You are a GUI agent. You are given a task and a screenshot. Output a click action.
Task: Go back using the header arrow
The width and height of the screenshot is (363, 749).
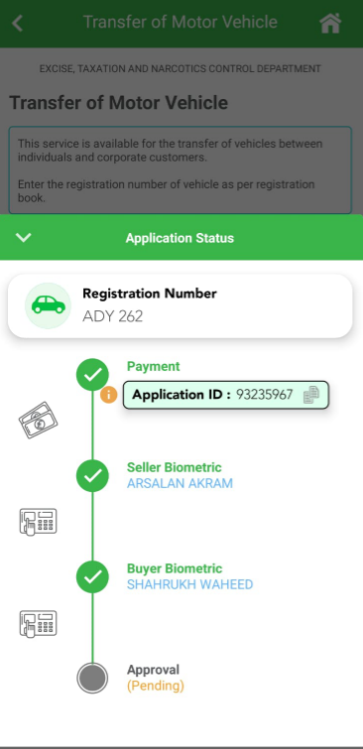point(18,23)
